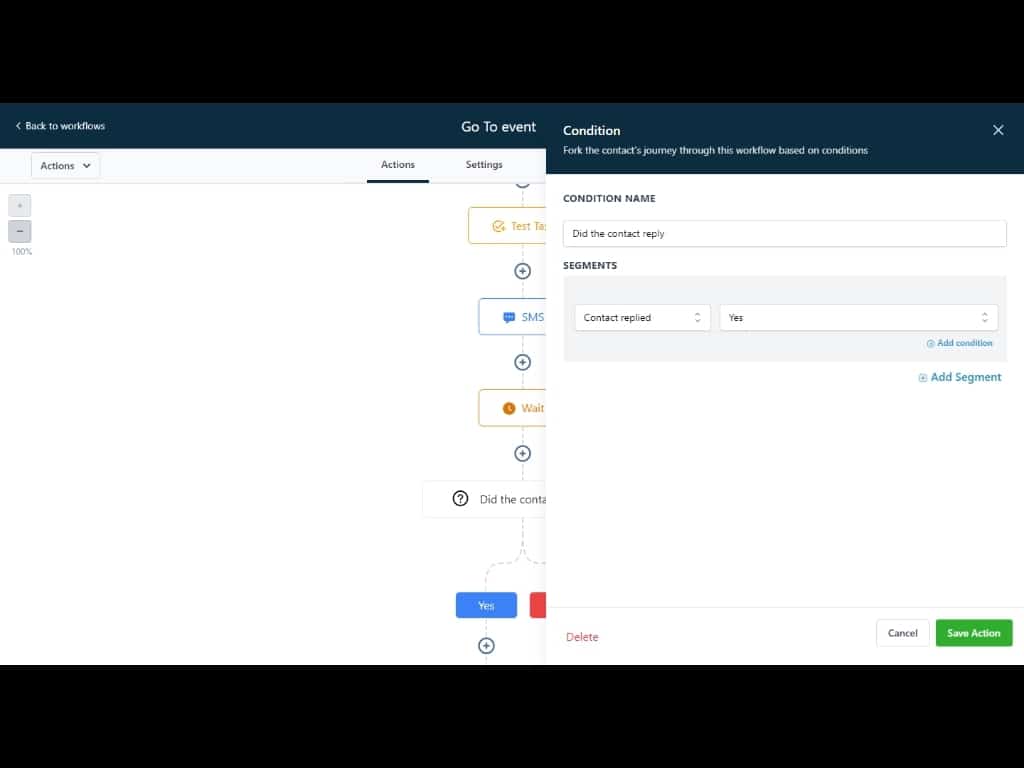Click the Add condition link
This screenshot has width=1024, height=768.
pos(960,343)
